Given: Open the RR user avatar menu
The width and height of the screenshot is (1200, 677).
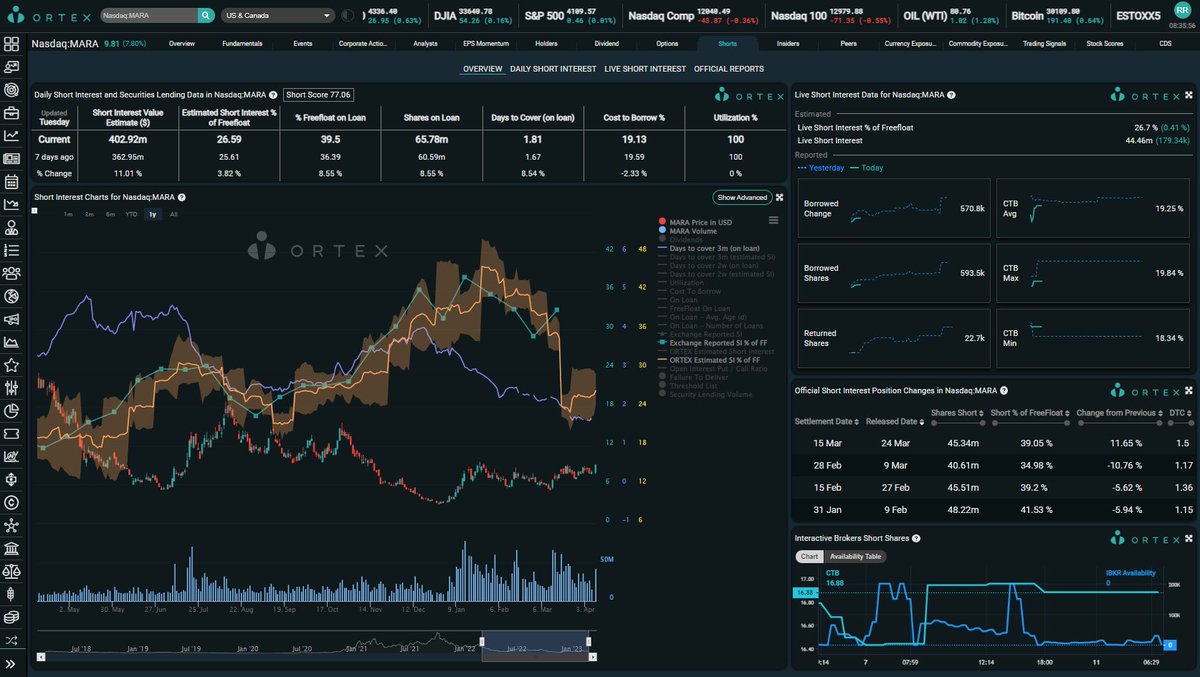Looking at the screenshot, I should (x=1182, y=12).
